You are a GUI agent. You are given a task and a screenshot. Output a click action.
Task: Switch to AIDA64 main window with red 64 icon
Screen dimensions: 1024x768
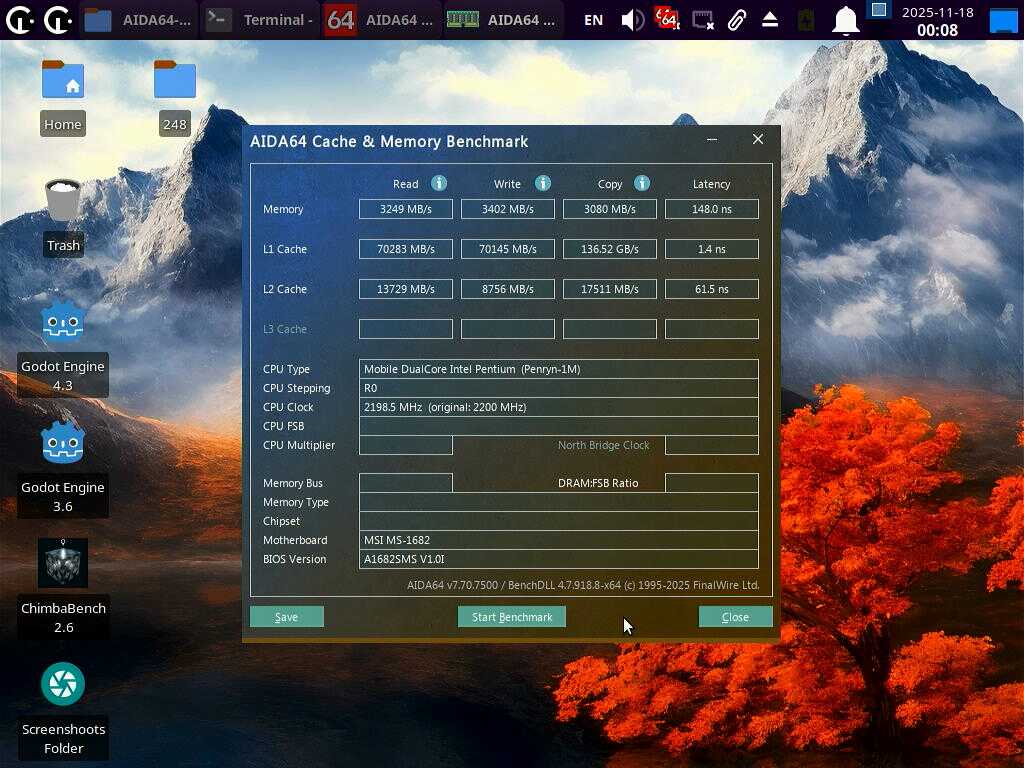[x=381, y=20]
